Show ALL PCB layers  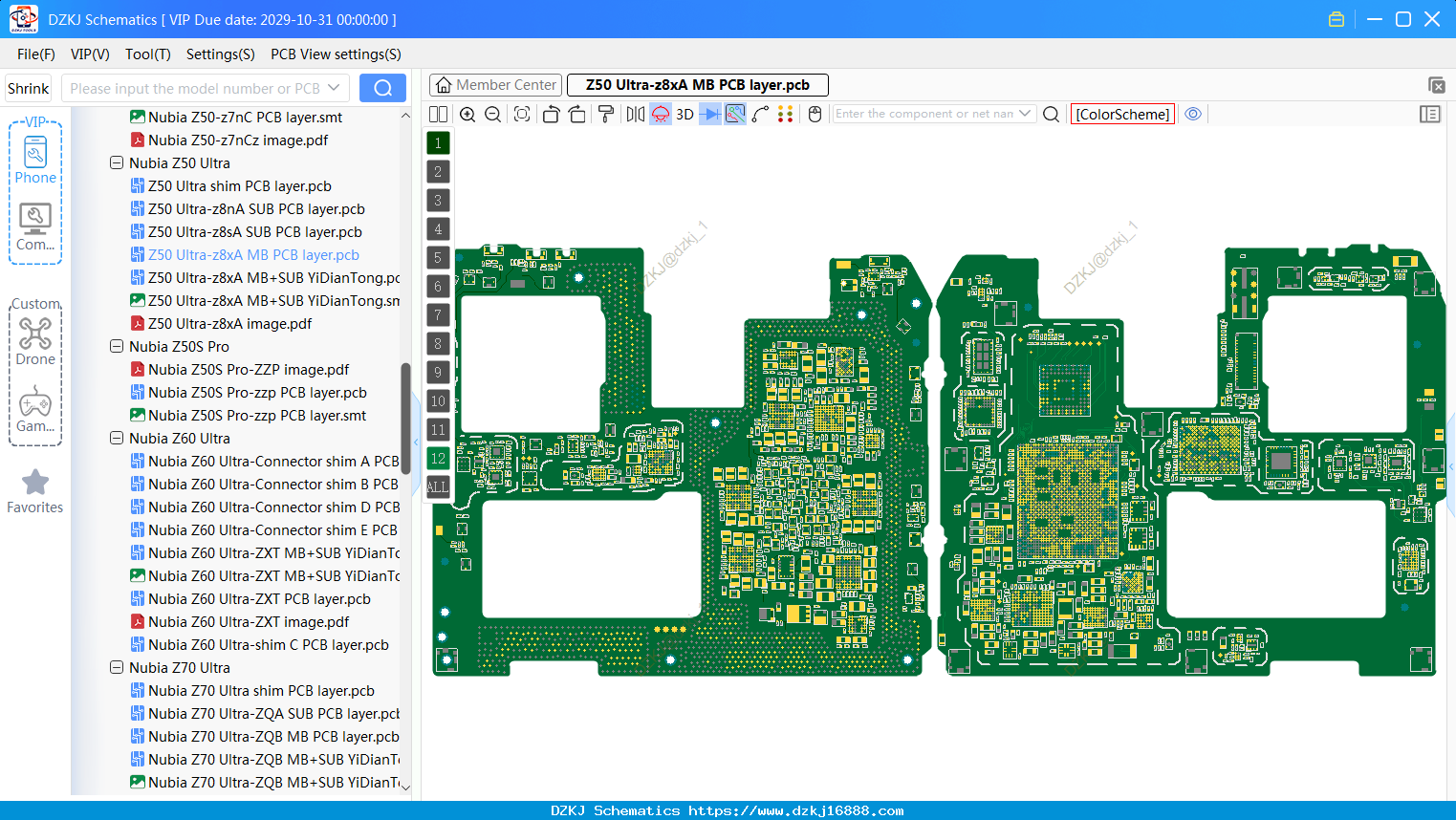pyautogui.click(x=438, y=486)
